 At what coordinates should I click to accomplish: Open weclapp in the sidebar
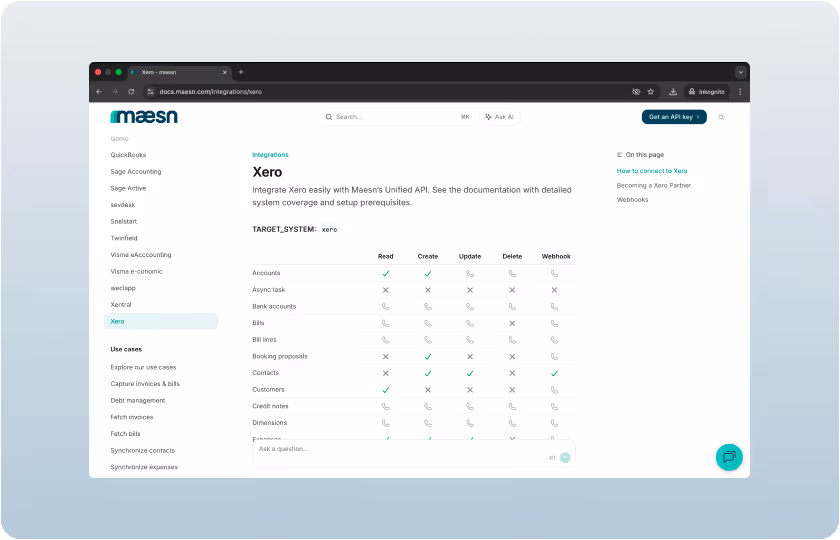[123, 288]
